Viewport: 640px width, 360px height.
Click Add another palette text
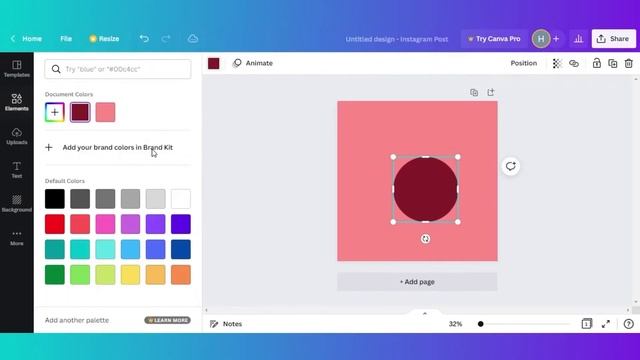point(77,320)
